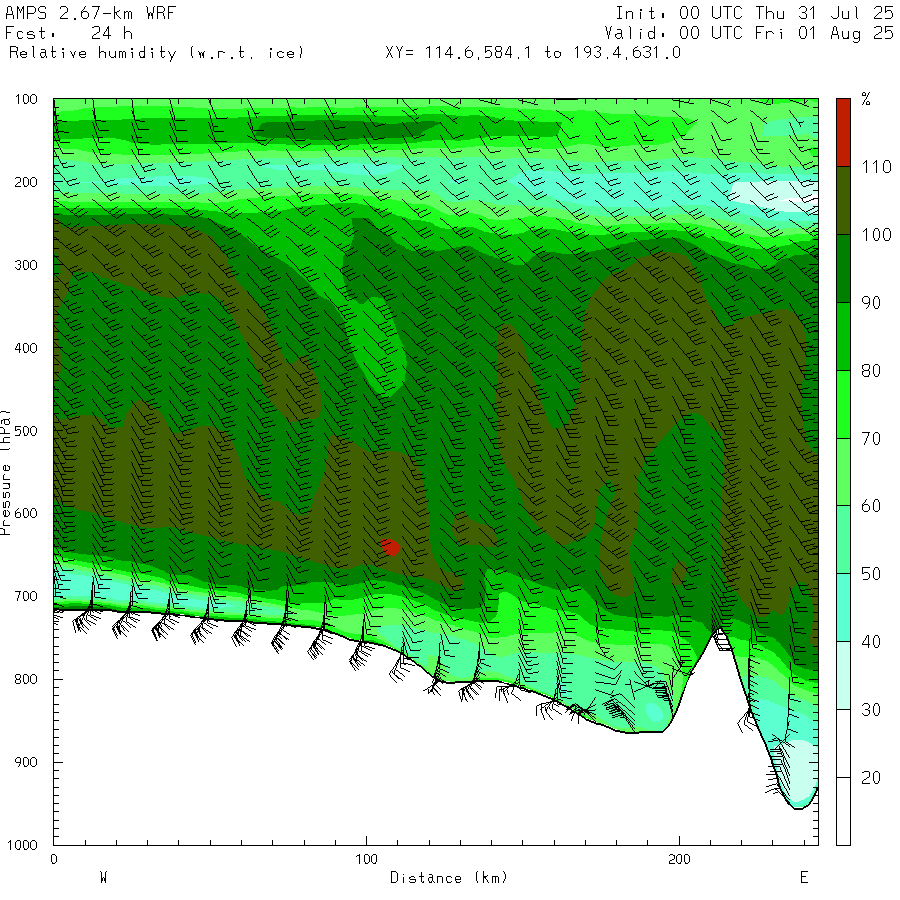Click the 'Valid: 00 UTC Fri 01 Aug 25' text
The height and width of the screenshot is (900, 900).
[748, 33]
